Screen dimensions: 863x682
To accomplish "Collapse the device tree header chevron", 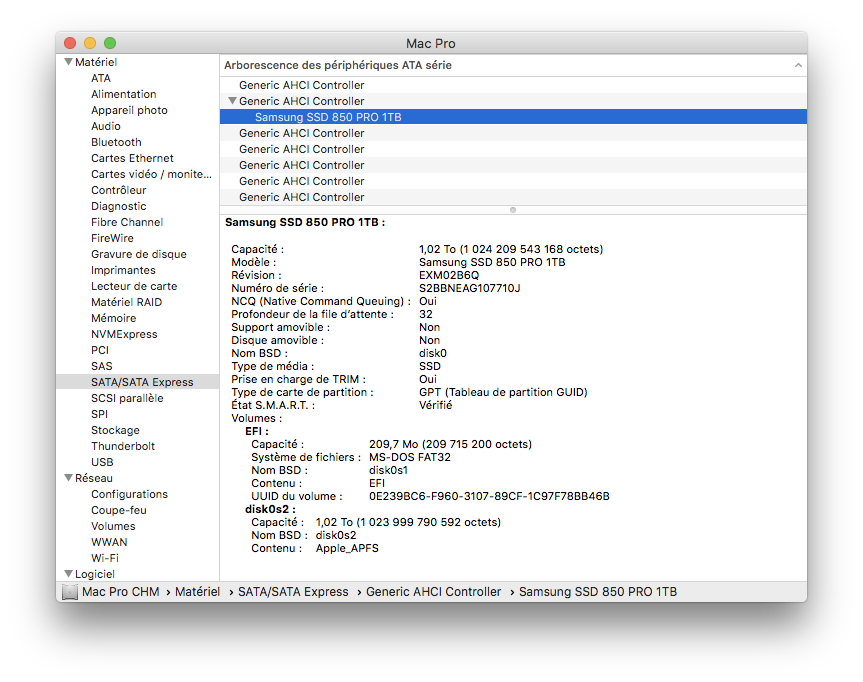I will coord(798,65).
